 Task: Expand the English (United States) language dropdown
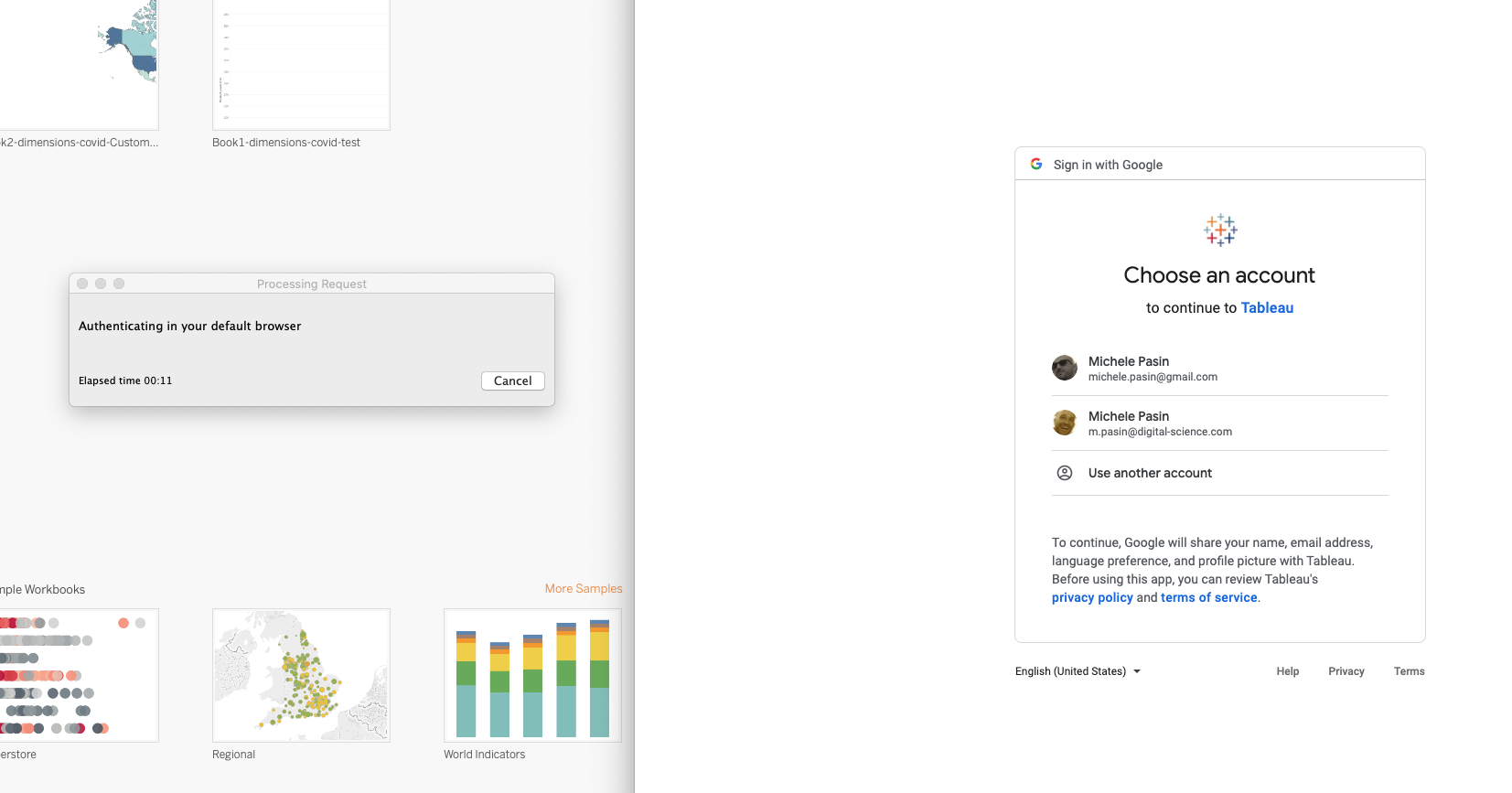pos(1078,671)
